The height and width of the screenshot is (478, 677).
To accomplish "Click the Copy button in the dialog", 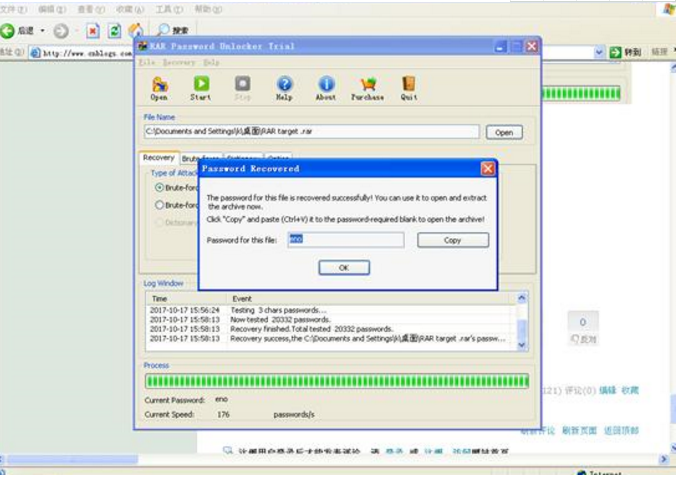I will (x=453, y=240).
